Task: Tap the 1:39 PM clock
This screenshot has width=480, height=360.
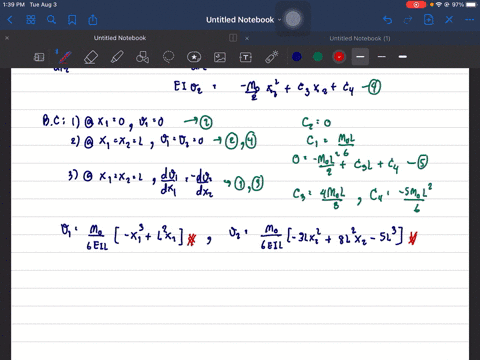Action: click(x=13, y=5)
